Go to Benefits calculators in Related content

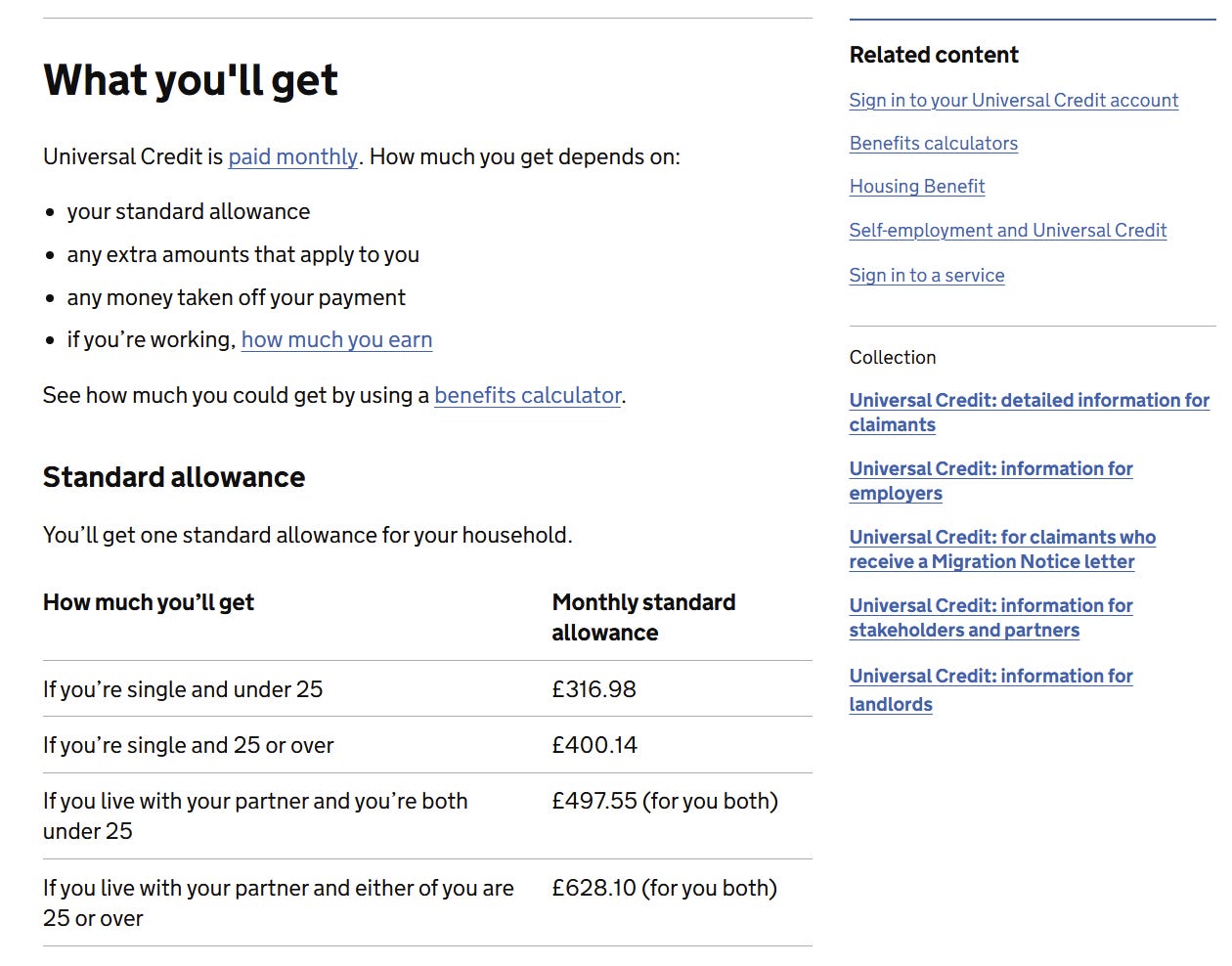[x=933, y=143]
